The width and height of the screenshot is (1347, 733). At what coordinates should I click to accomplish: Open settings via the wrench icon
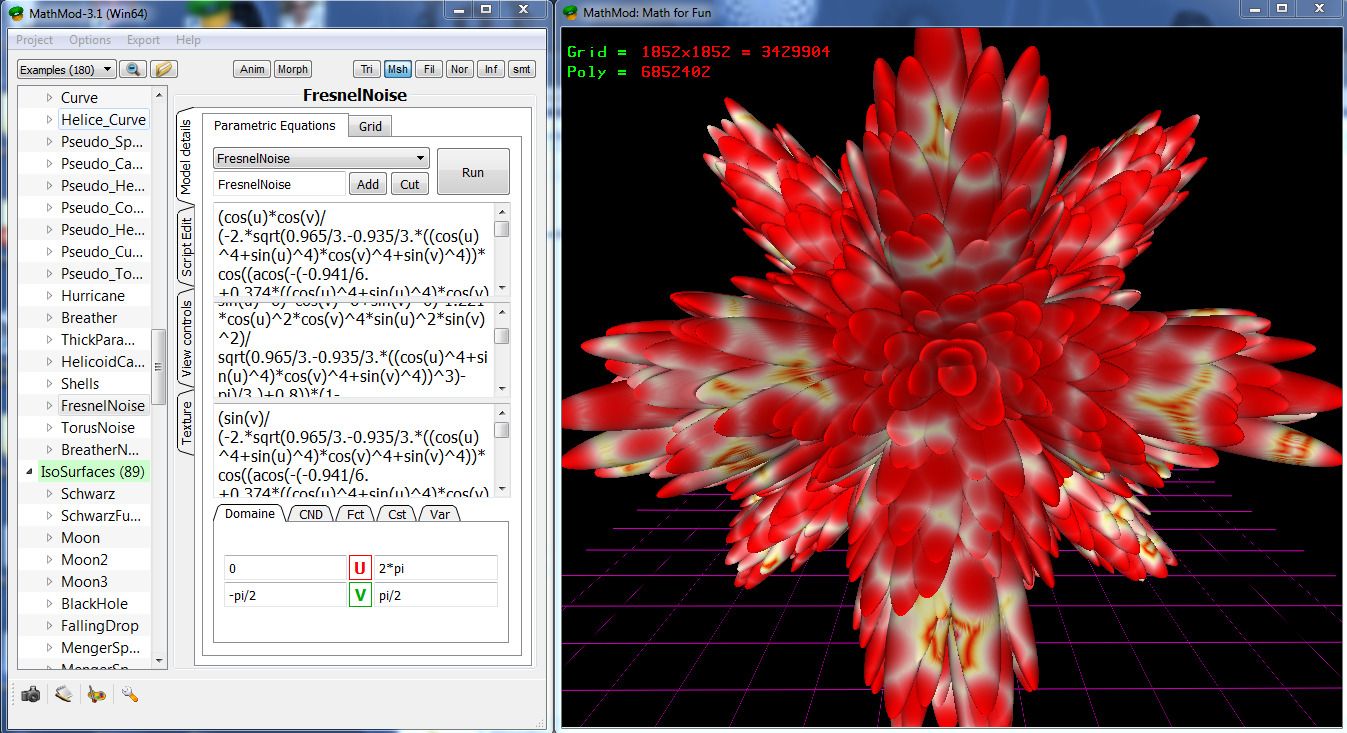click(x=128, y=693)
